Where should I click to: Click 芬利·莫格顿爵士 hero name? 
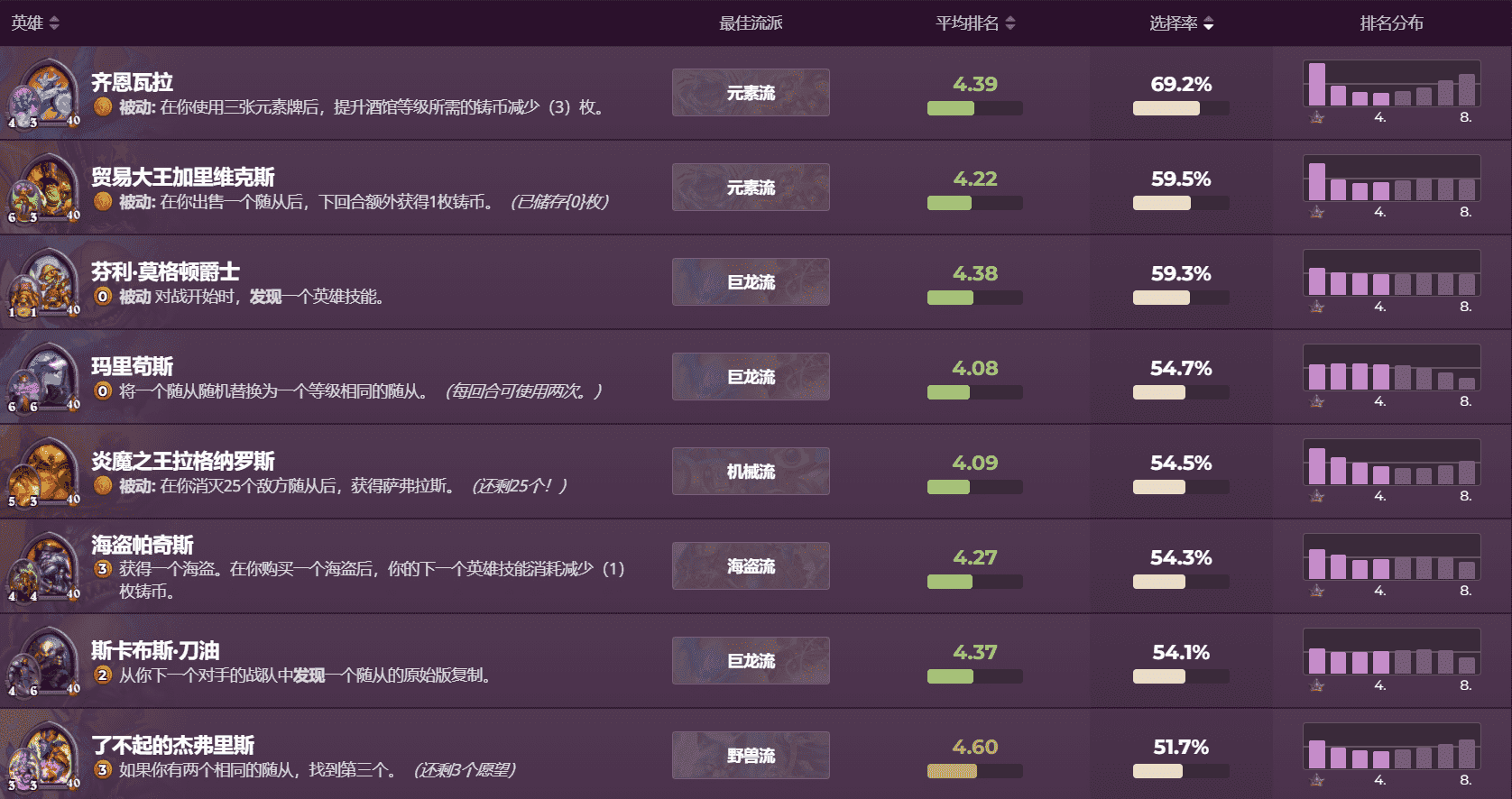click(165, 271)
